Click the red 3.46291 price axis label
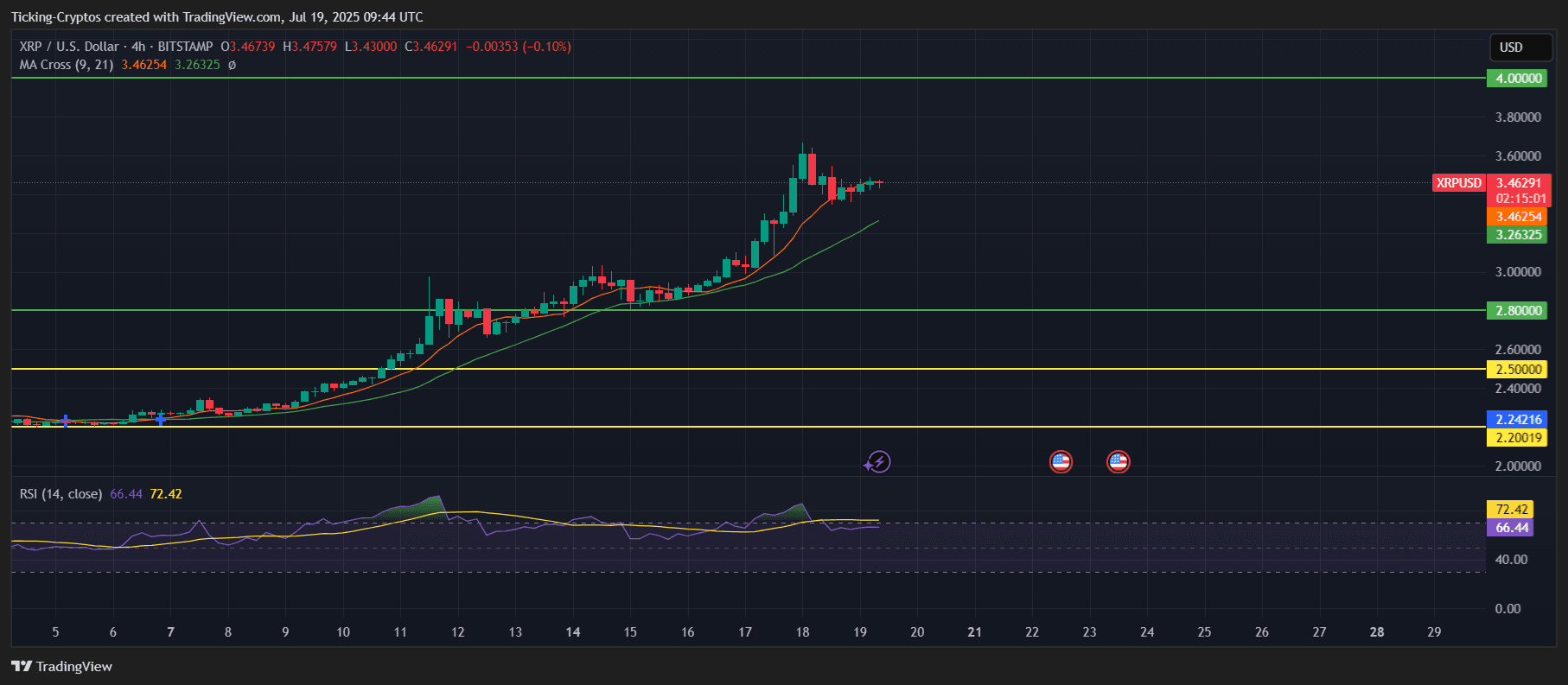1568x685 pixels. pos(1519,183)
